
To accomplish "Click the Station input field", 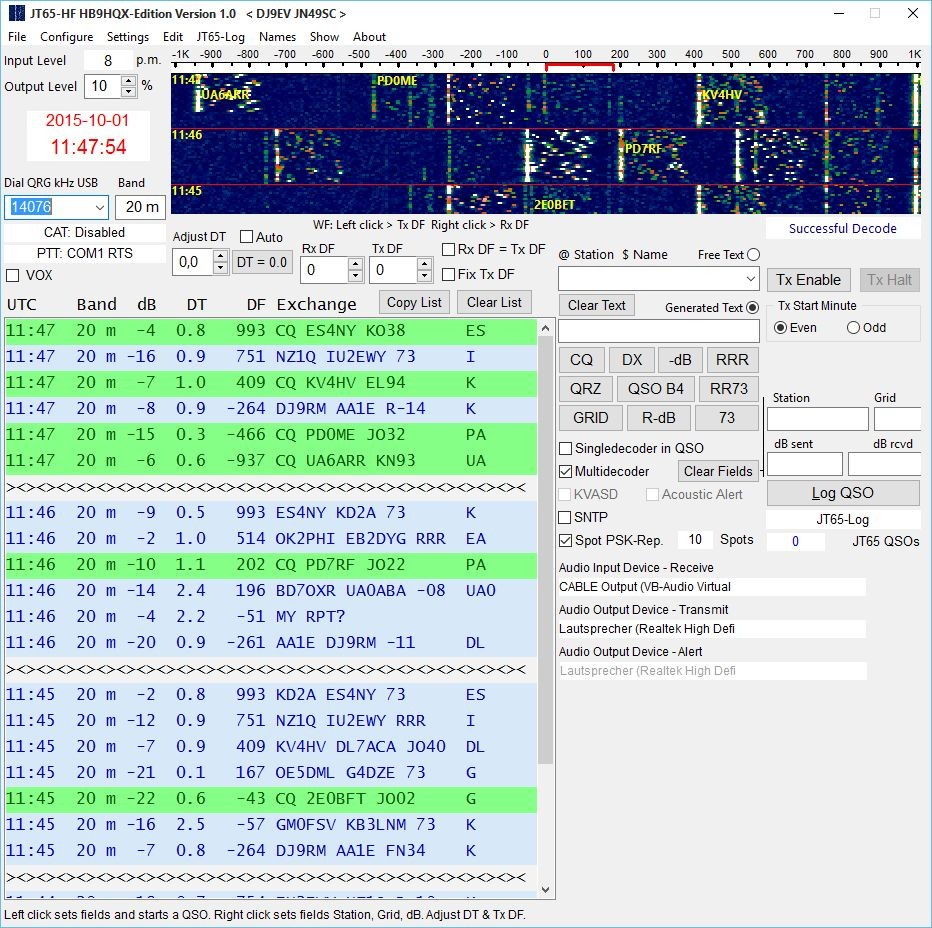I will pos(818,419).
